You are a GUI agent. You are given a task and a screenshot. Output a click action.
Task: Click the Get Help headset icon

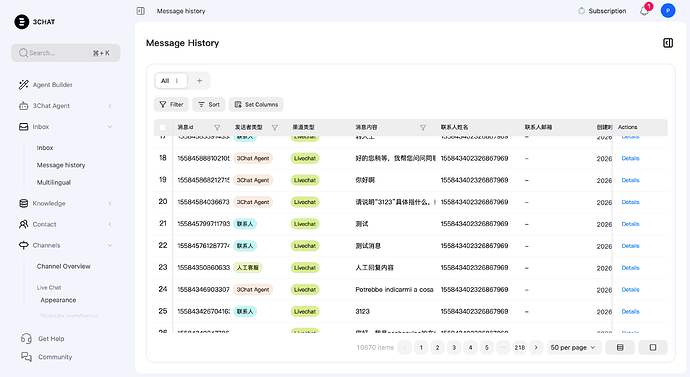(26, 338)
